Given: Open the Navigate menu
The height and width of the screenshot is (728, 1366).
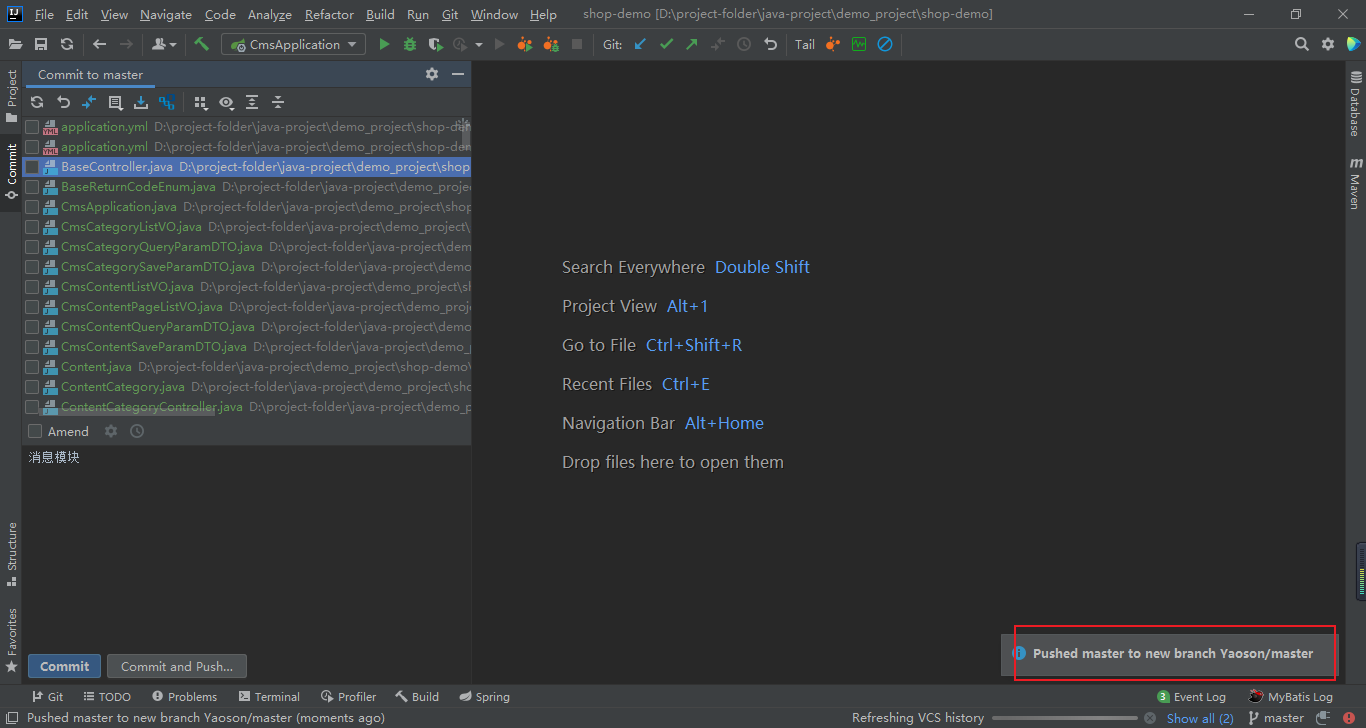Looking at the screenshot, I should point(166,15).
